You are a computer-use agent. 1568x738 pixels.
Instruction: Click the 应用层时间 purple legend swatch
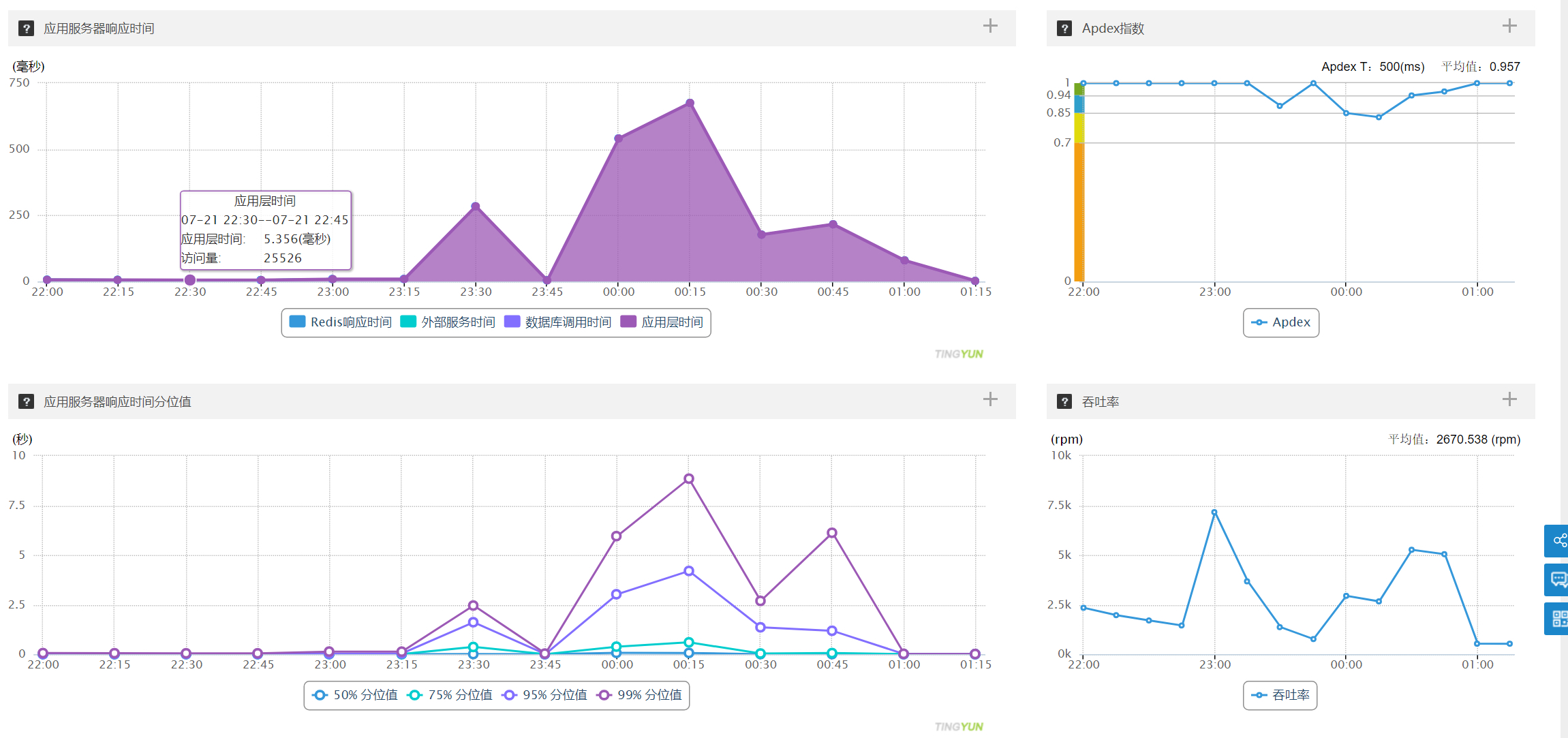click(628, 322)
